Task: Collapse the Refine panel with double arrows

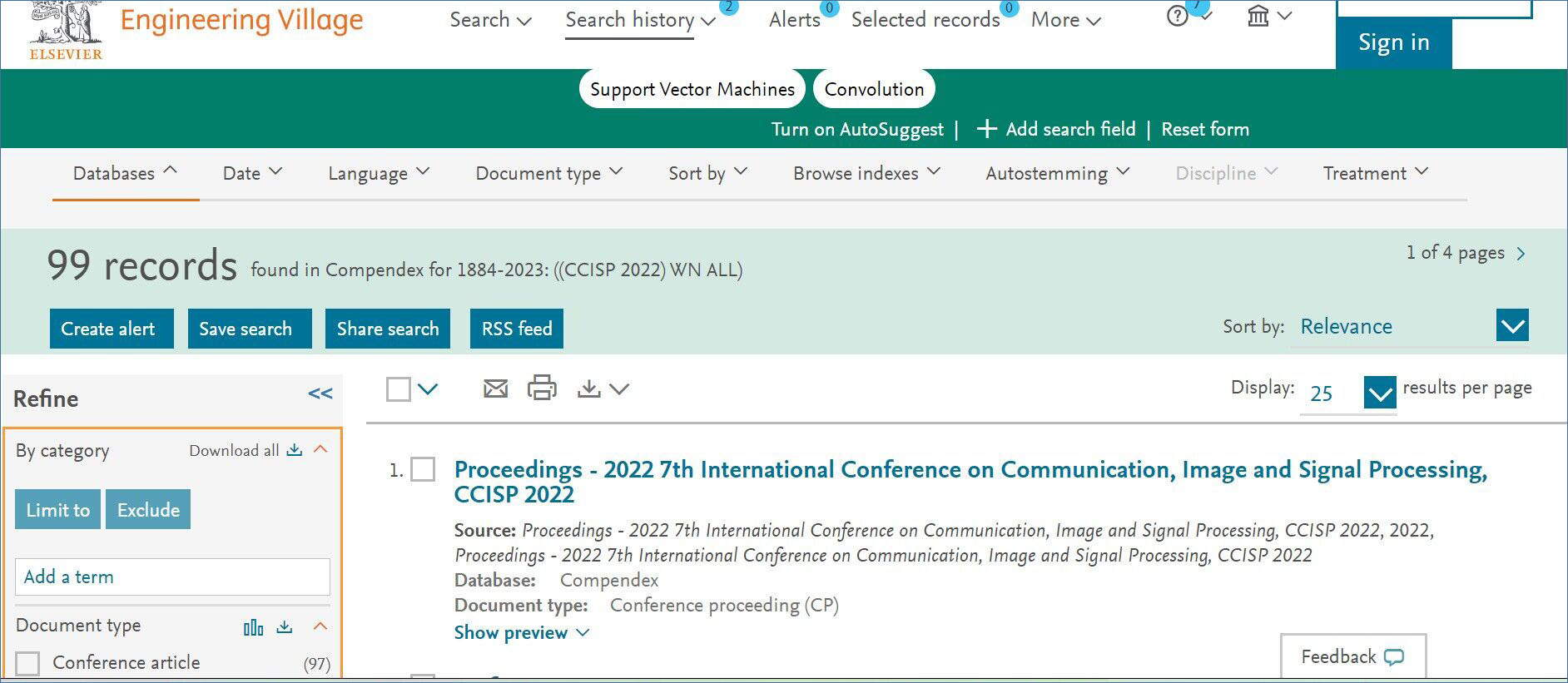Action: (x=320, y=393)
